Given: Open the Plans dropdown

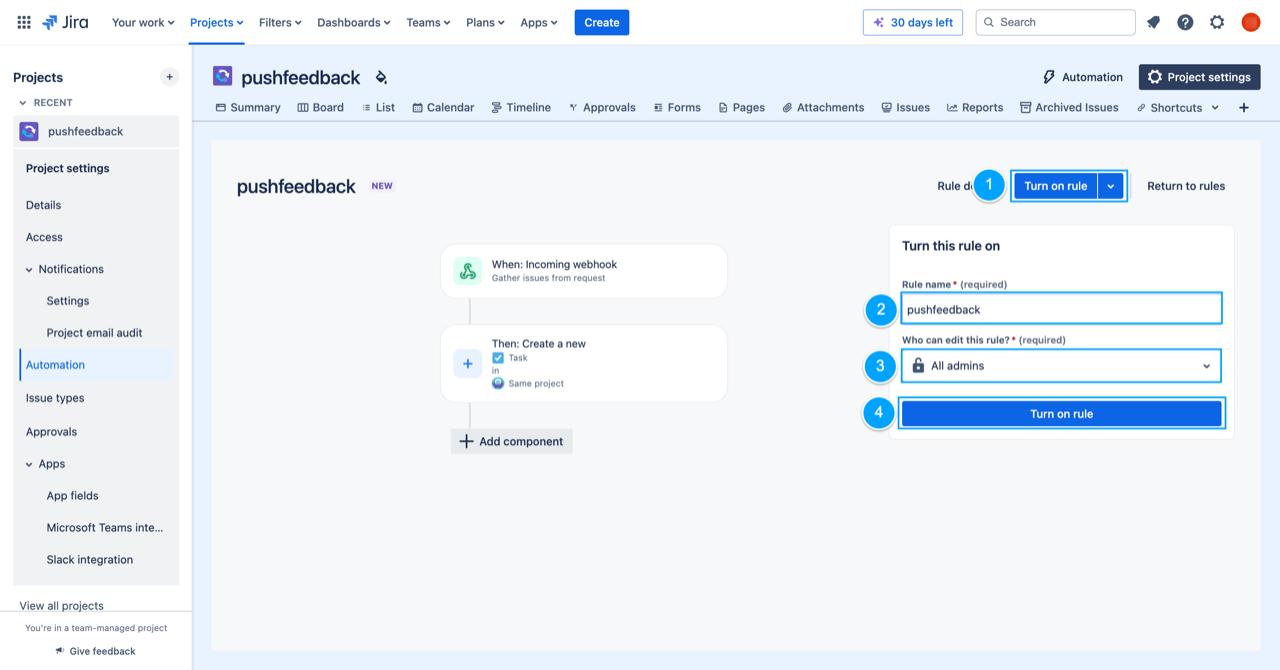Looking at the screenshot, I should click(x=485, y=22).
